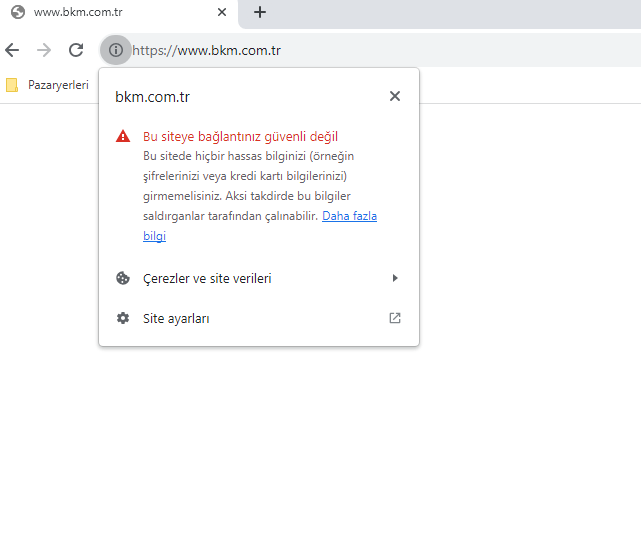Close the www.bkm.com.tr tab
This screenshot has width=641, height=535.
pos(222,12)
